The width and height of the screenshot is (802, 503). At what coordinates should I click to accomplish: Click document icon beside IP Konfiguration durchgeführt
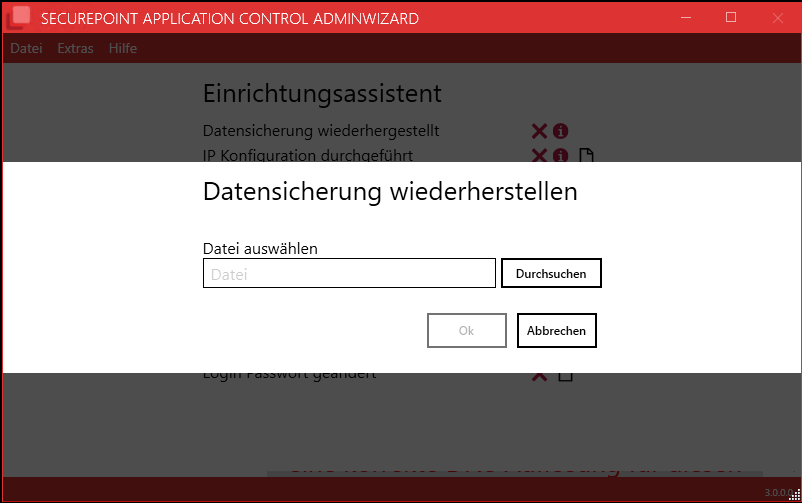pyautogui.click(x=586, y=155)
